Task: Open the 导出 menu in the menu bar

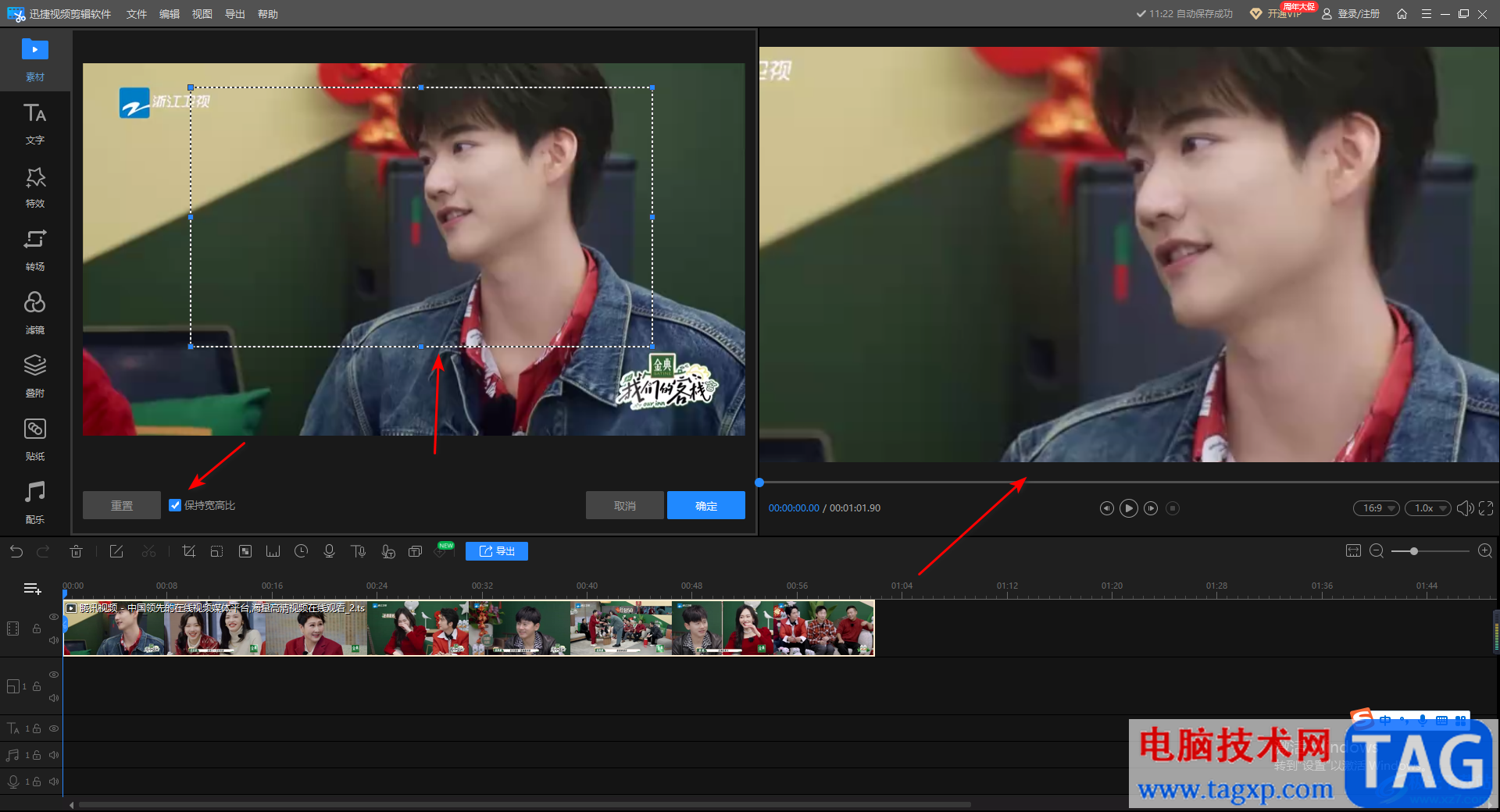Action: (x=234, y=14)
